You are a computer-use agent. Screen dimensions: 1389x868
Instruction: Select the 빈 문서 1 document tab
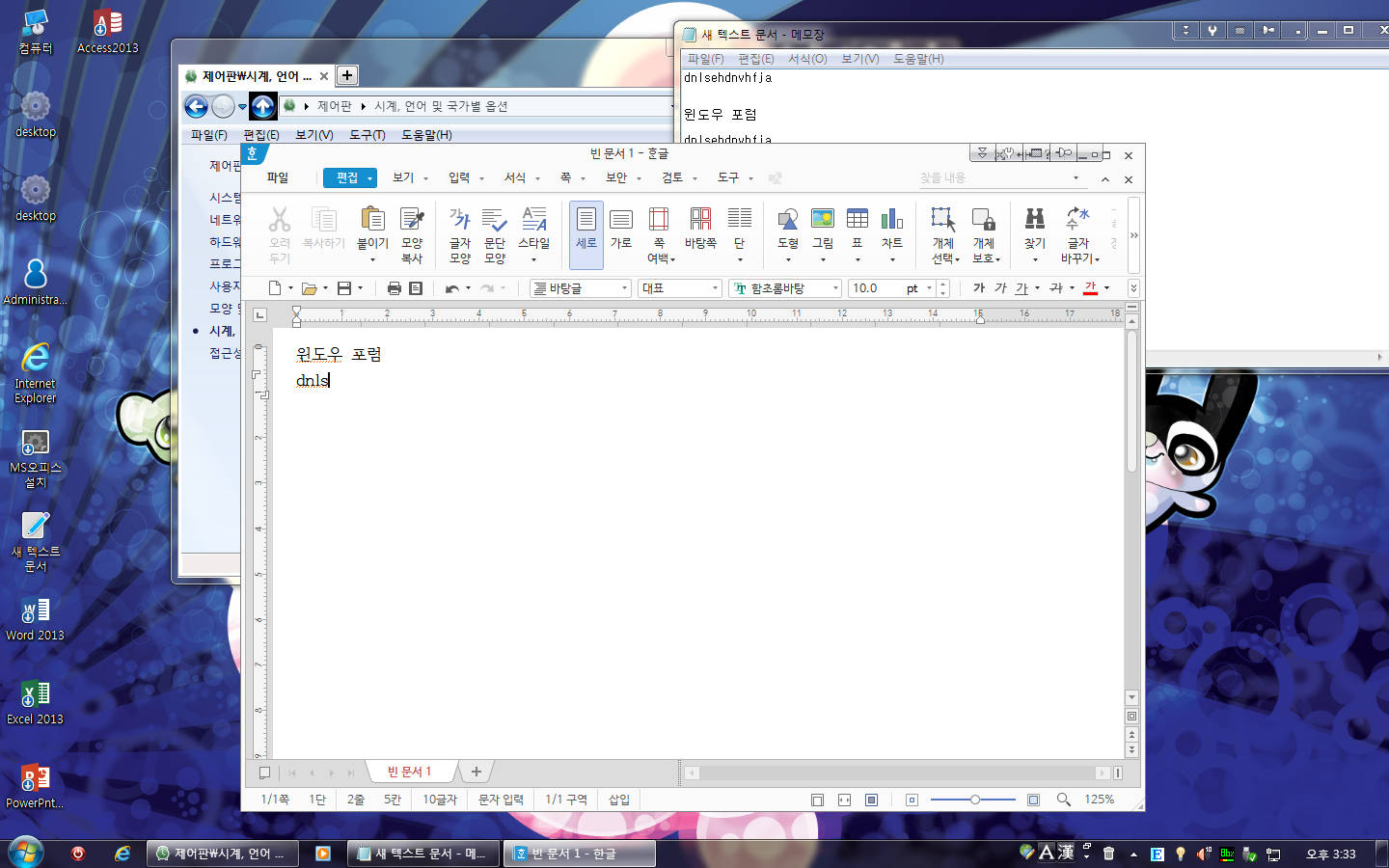coord(409,772)
